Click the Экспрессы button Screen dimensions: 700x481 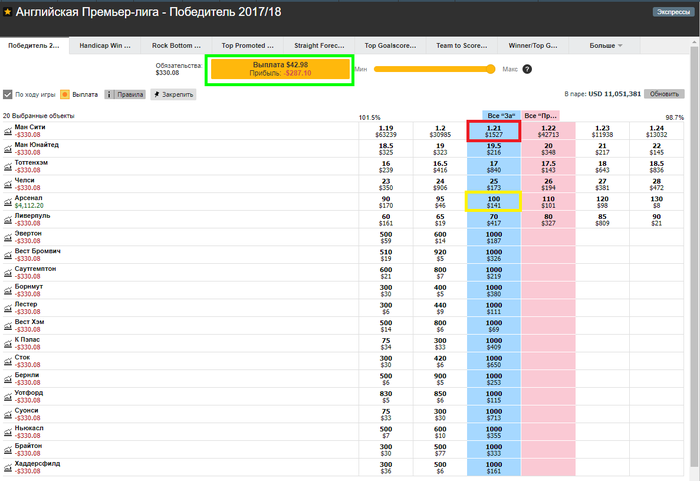coord(673,12)
